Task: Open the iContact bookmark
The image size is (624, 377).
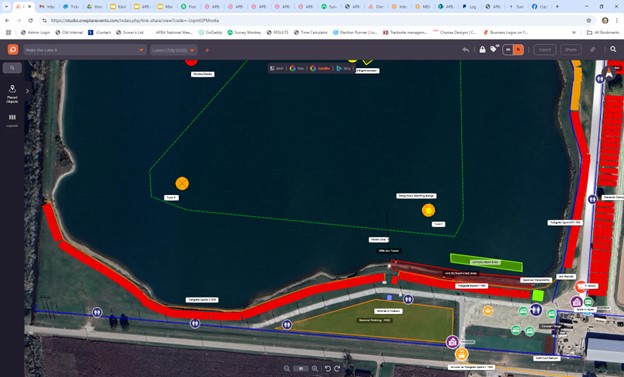Action: coord(99,32)
